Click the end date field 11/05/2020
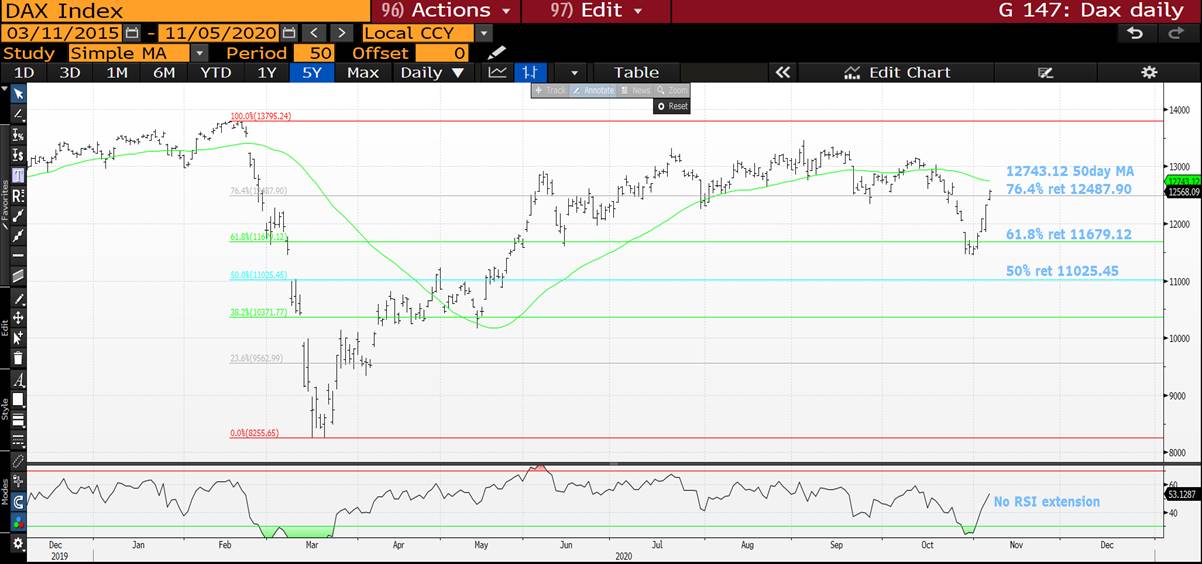 pyautogui.click(x=221, y=33)
